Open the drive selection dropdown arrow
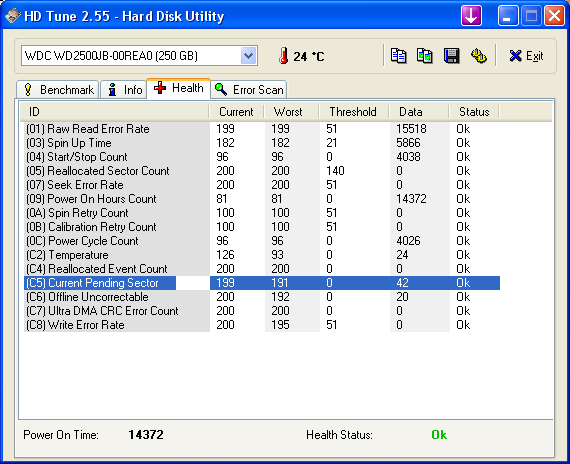Image resolution: width=570 pixels, height=464 pixels. [x=249, y=56]
